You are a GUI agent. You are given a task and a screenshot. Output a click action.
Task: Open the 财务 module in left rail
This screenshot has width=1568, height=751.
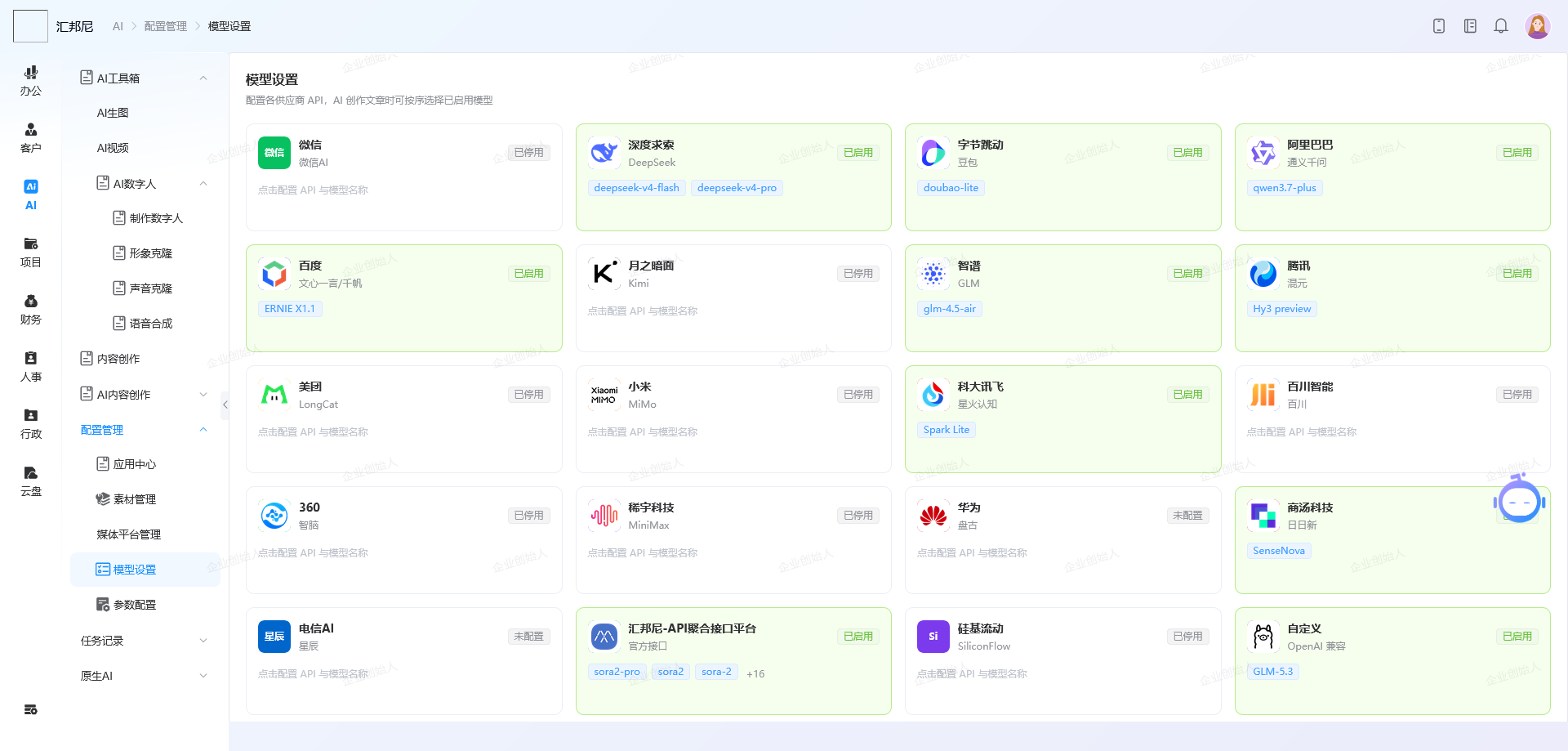tap(31, 310)
